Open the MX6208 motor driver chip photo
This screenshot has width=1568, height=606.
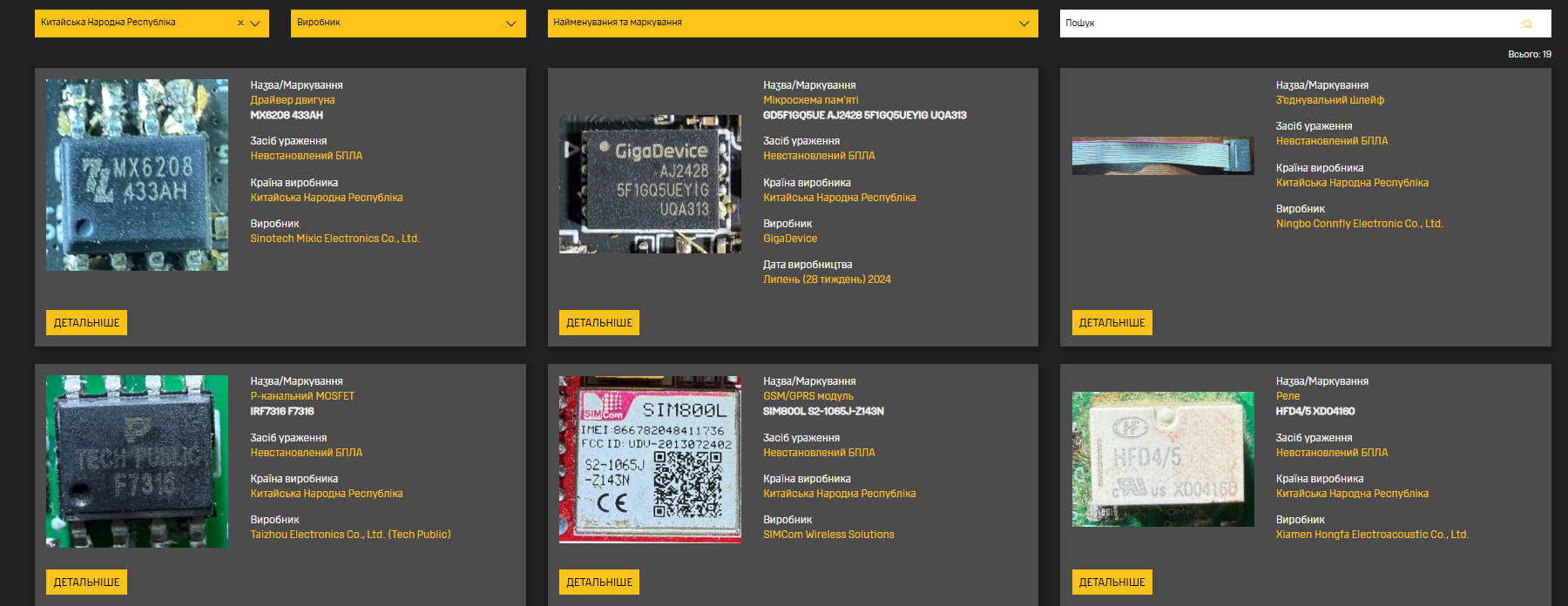(x=137, y=175)
